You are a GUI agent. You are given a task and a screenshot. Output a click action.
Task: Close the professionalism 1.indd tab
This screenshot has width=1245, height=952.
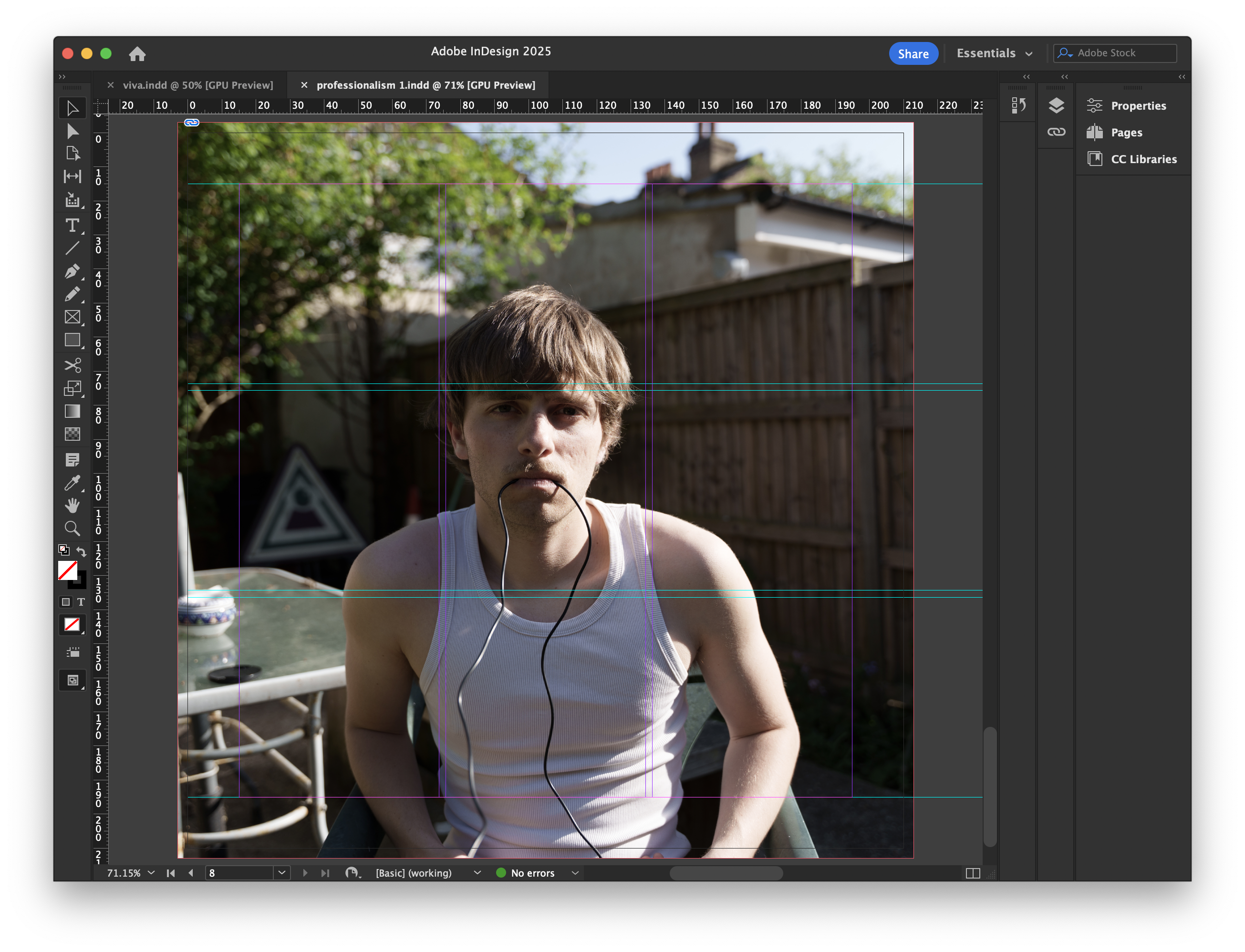304,85
